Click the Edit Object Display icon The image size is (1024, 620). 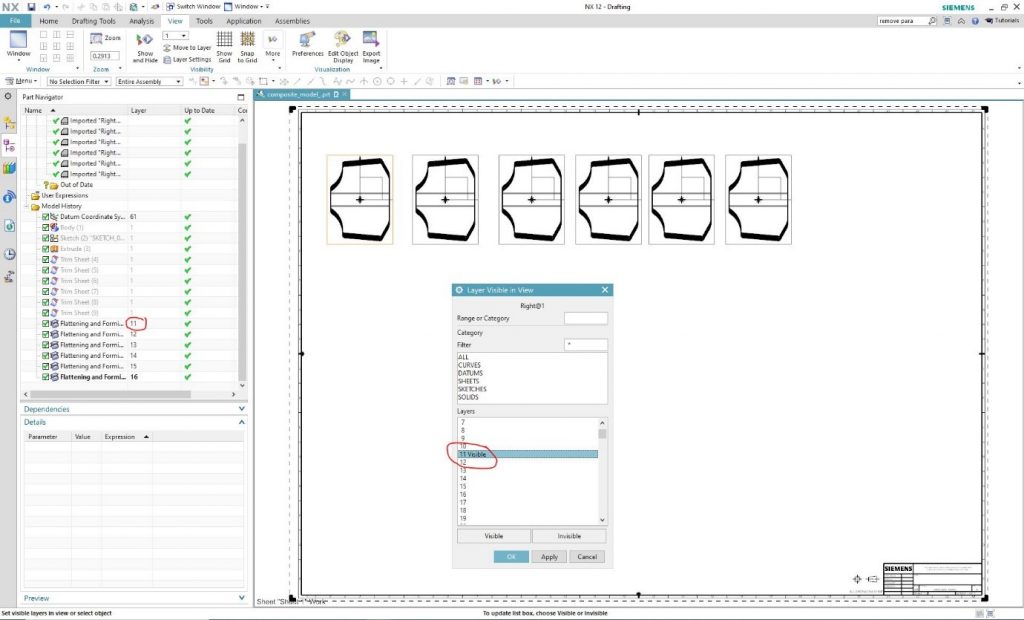344,42
